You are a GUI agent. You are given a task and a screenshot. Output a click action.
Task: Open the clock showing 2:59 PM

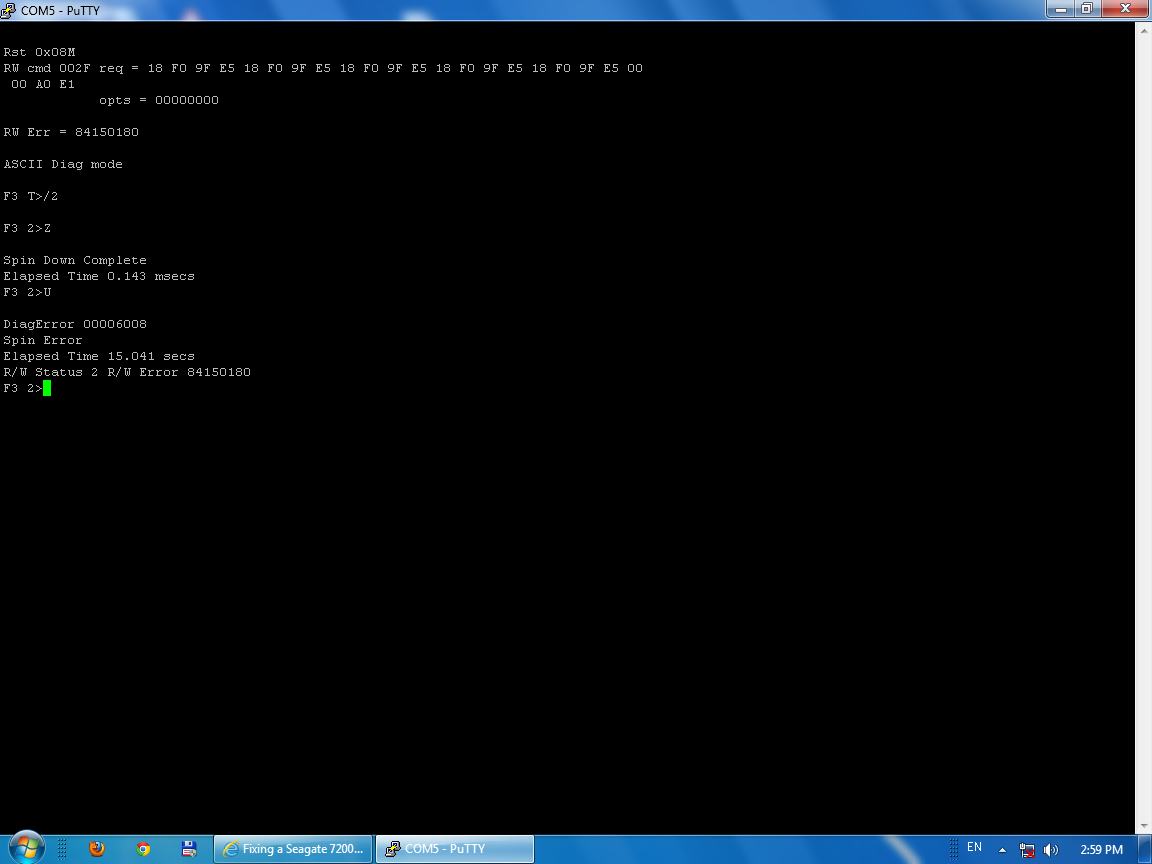pos(1101,849)
